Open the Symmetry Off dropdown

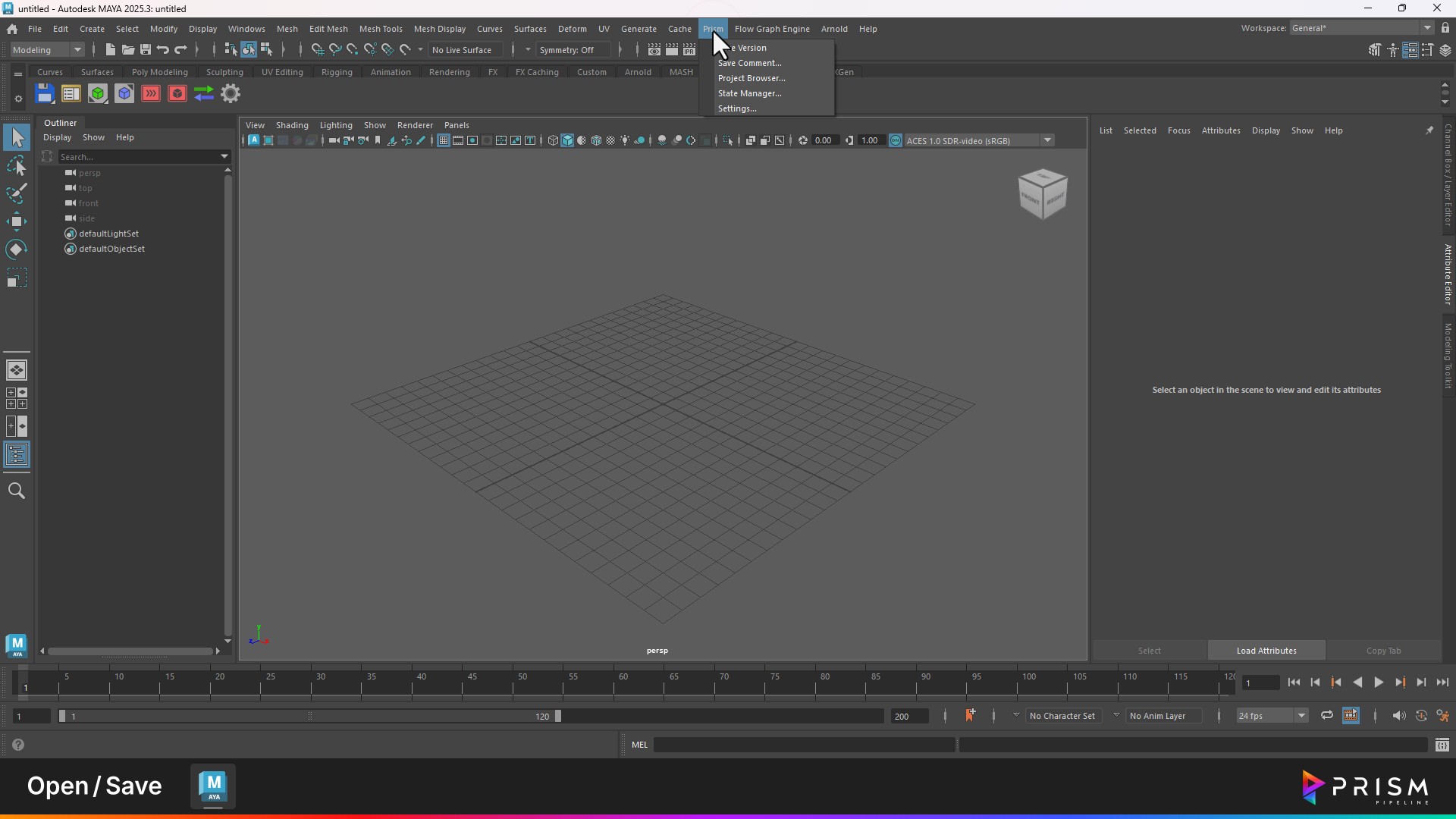(x=573, y=50)
